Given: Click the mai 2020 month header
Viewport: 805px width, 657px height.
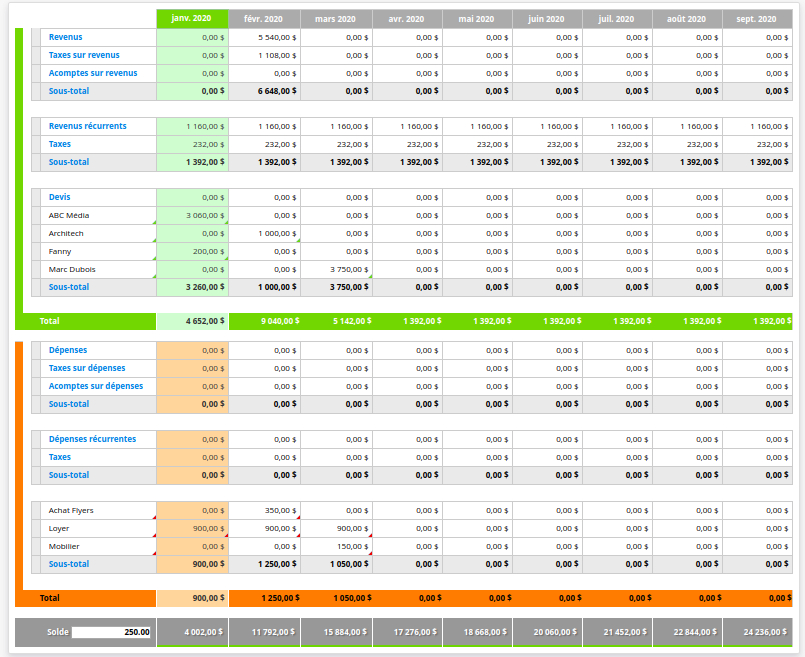Looking at the screenshot, I should point(477,19).
